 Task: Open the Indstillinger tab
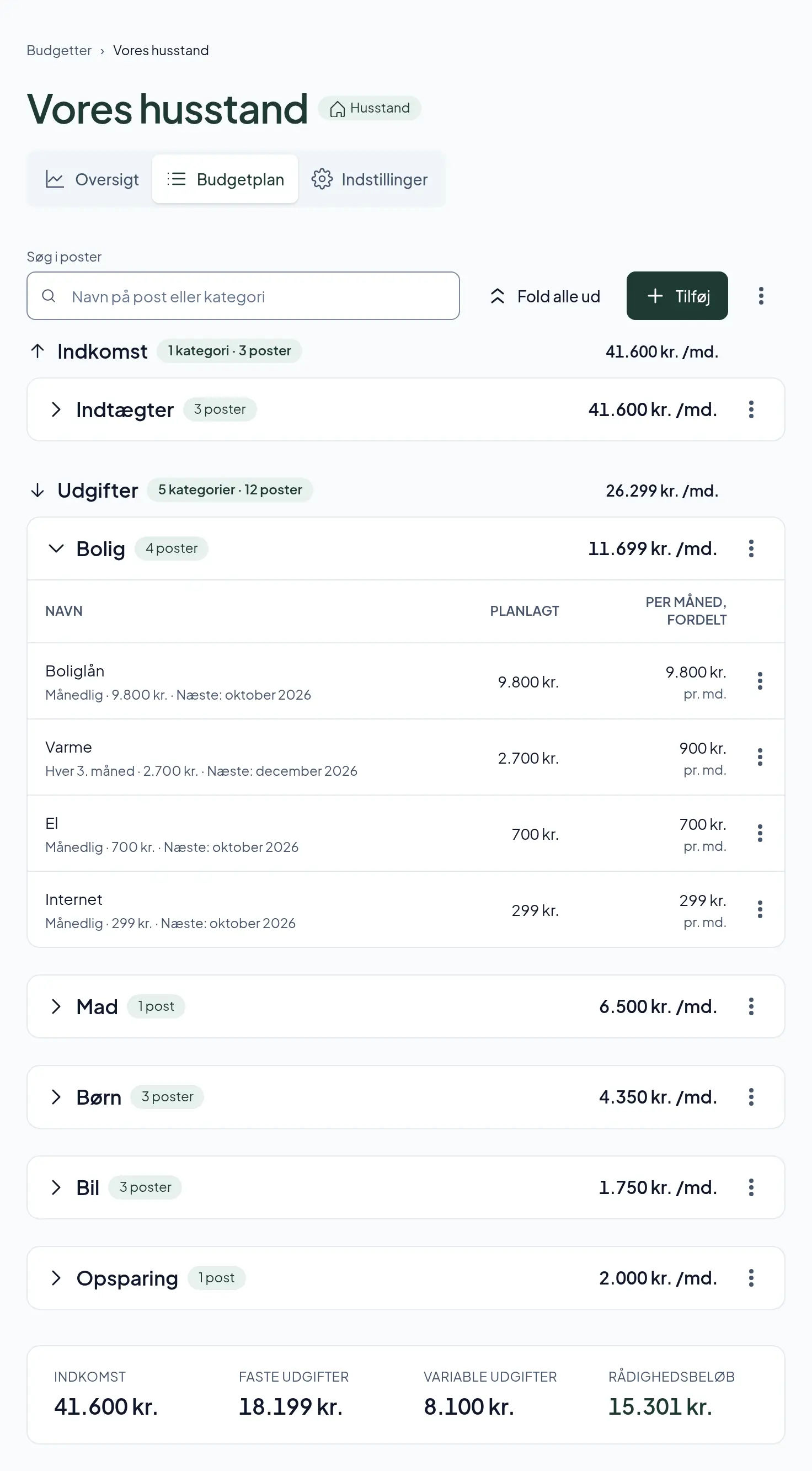(x=370, y=179)
